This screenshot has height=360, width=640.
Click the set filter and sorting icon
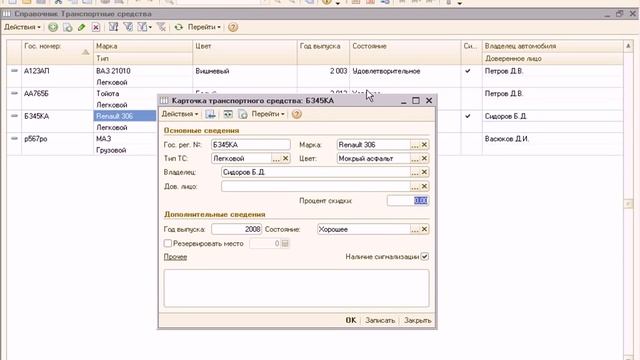113,27
